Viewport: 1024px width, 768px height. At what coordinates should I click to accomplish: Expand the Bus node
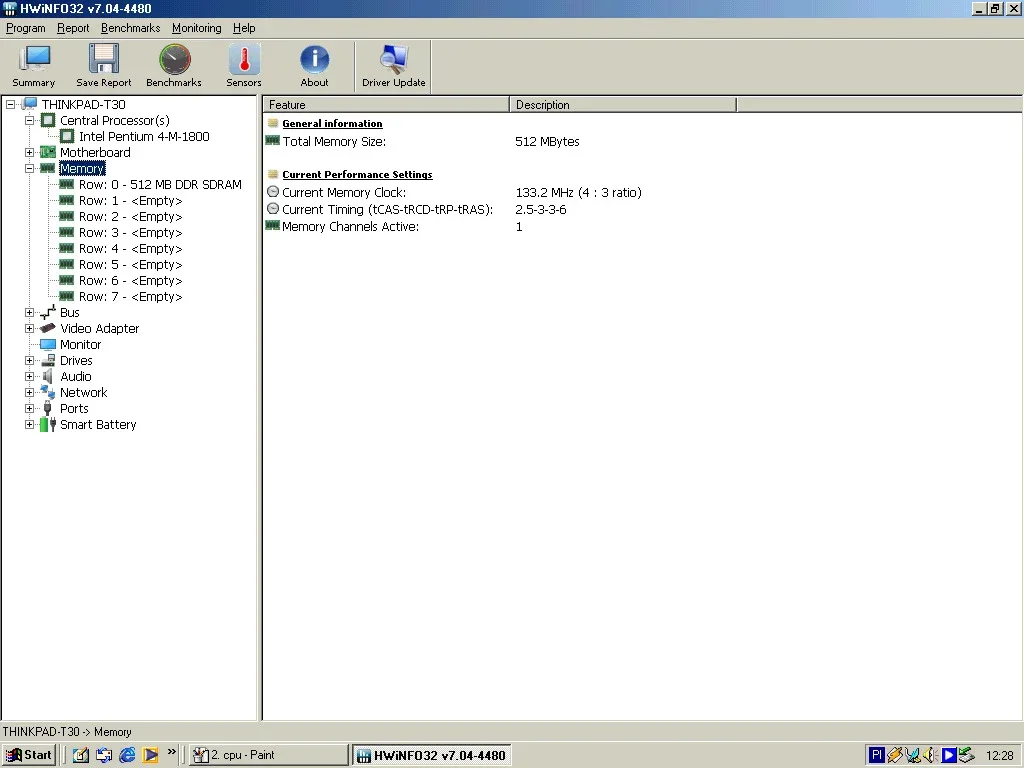pyautogui.click(x=29, y=312)
